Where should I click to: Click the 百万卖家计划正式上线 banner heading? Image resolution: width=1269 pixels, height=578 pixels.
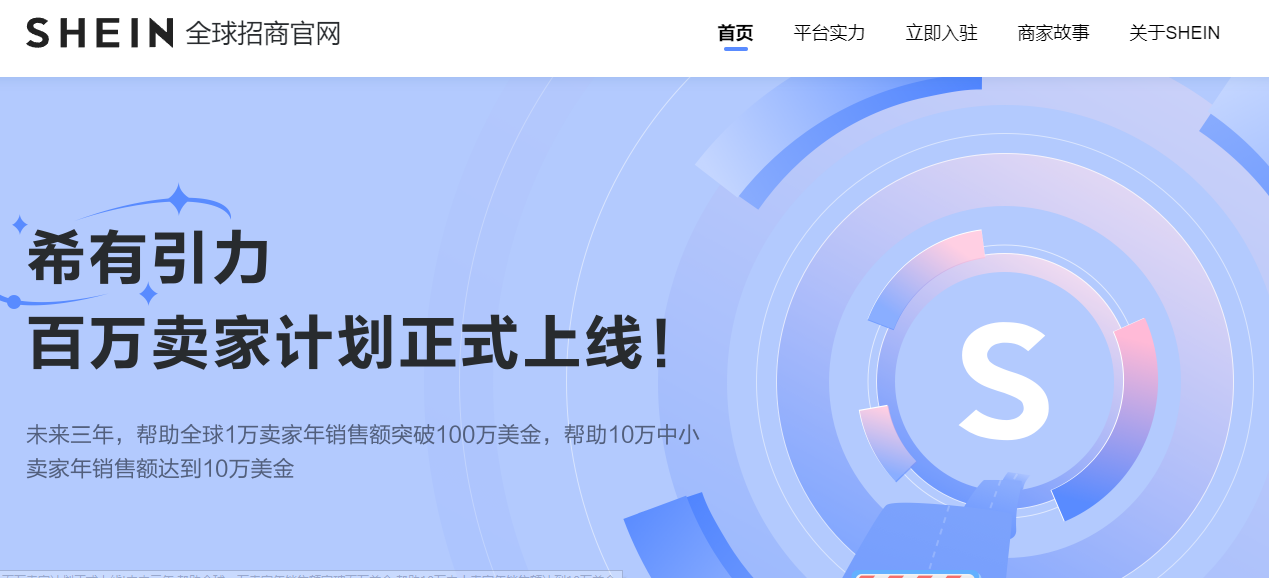click(x=349, y=343)
